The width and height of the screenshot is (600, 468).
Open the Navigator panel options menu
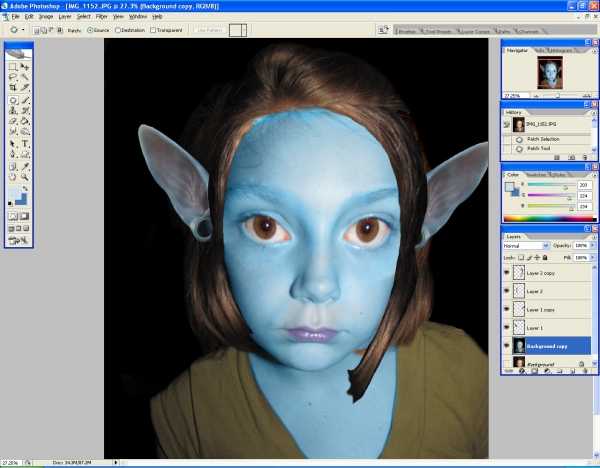pos(594,51)
